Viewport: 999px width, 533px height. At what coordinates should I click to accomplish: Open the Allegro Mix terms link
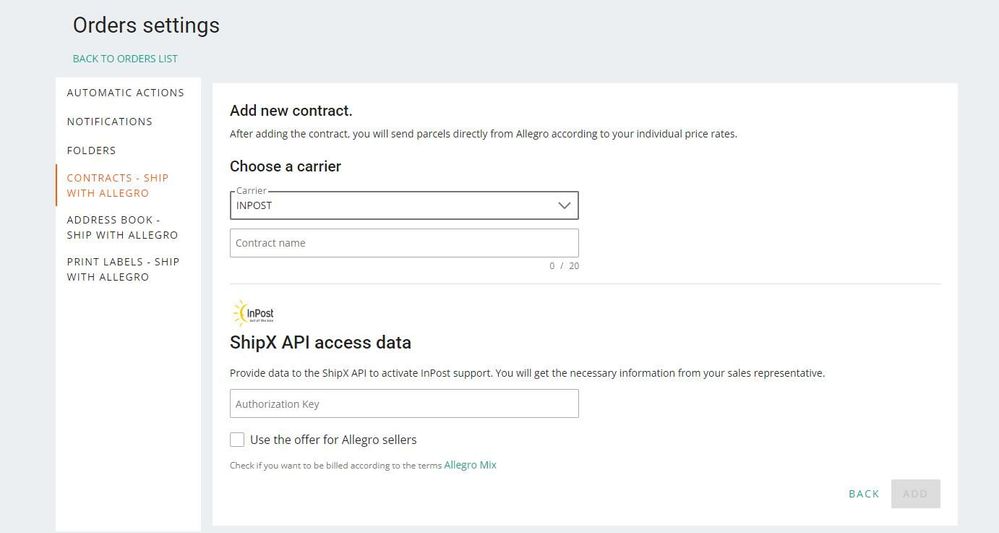pos(470,465)
